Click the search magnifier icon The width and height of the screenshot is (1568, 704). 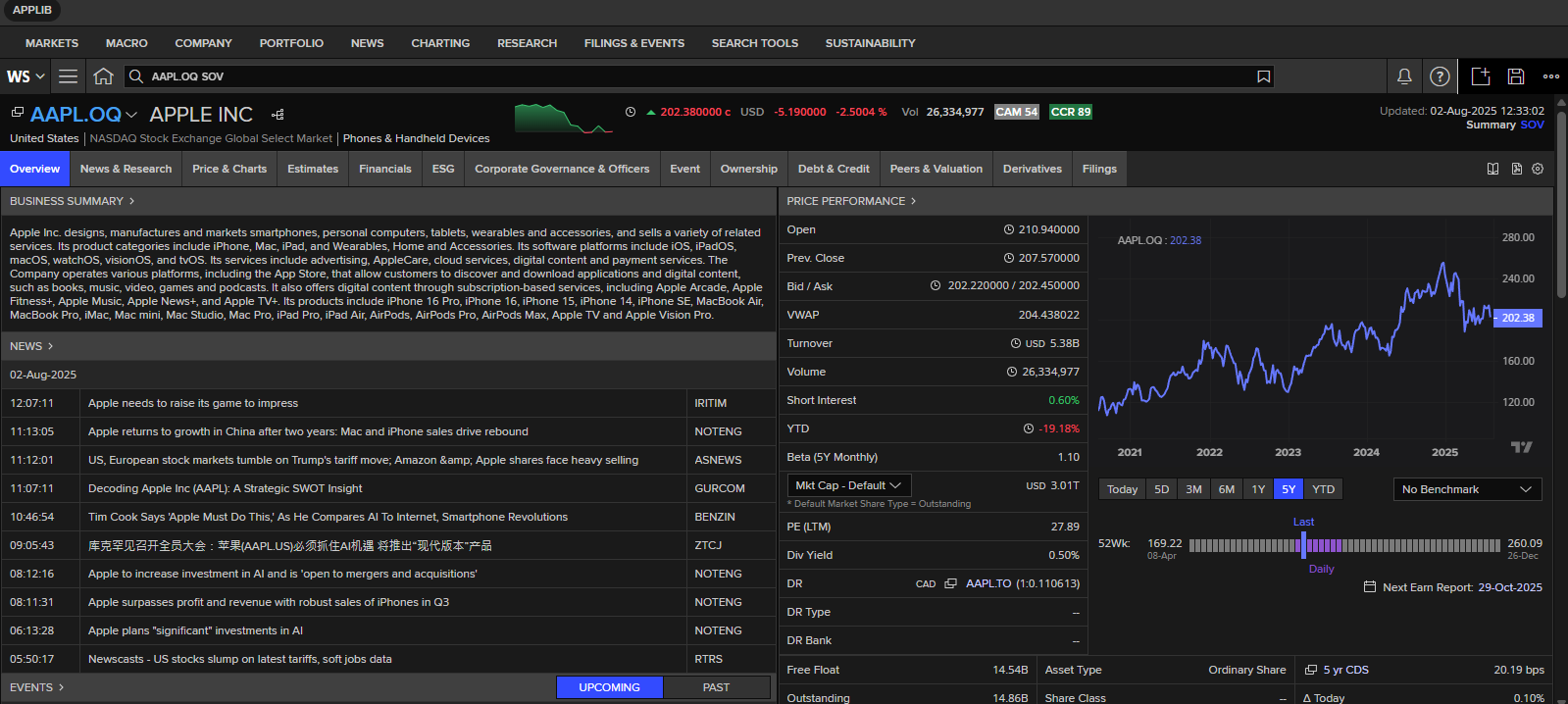pyautogui.click(x=137, y=76)
